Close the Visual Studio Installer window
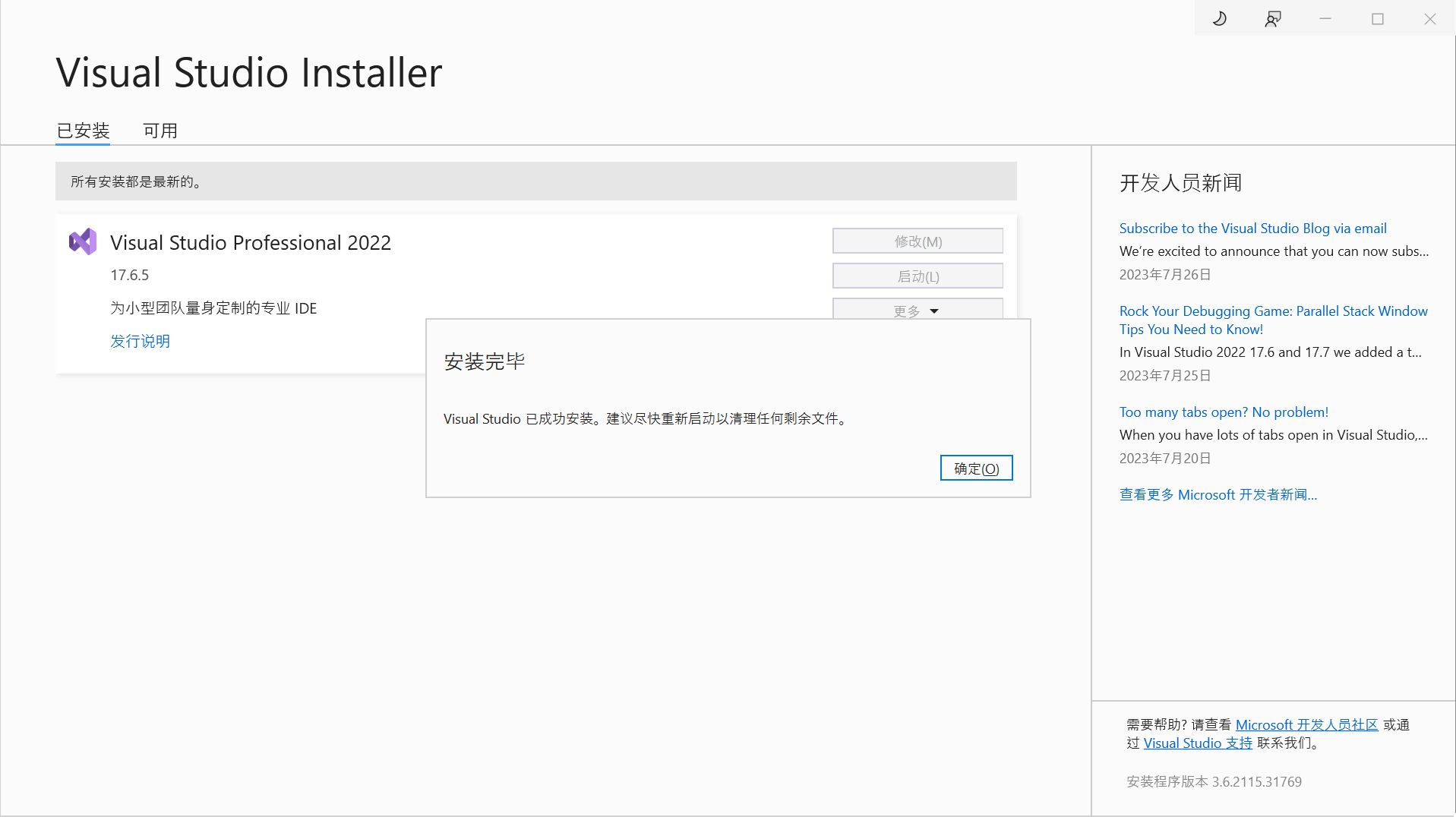Screen dimensions: 1456x817 1430,19
